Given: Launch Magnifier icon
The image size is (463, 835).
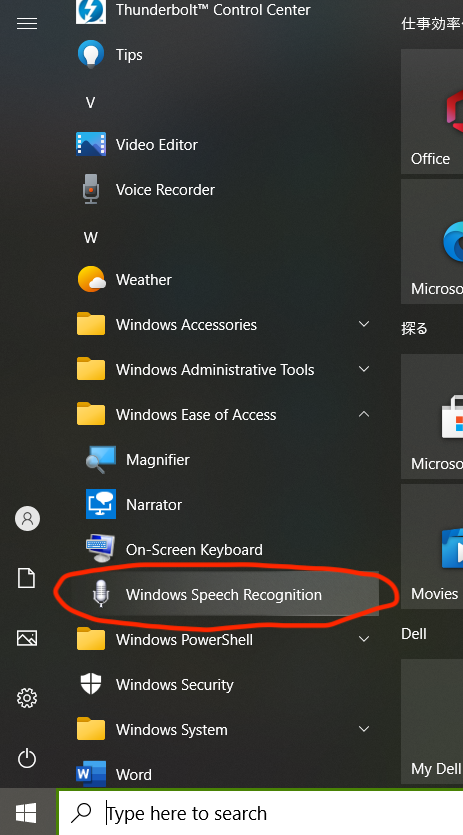Looking at the screenshot, I should point(101,459).
